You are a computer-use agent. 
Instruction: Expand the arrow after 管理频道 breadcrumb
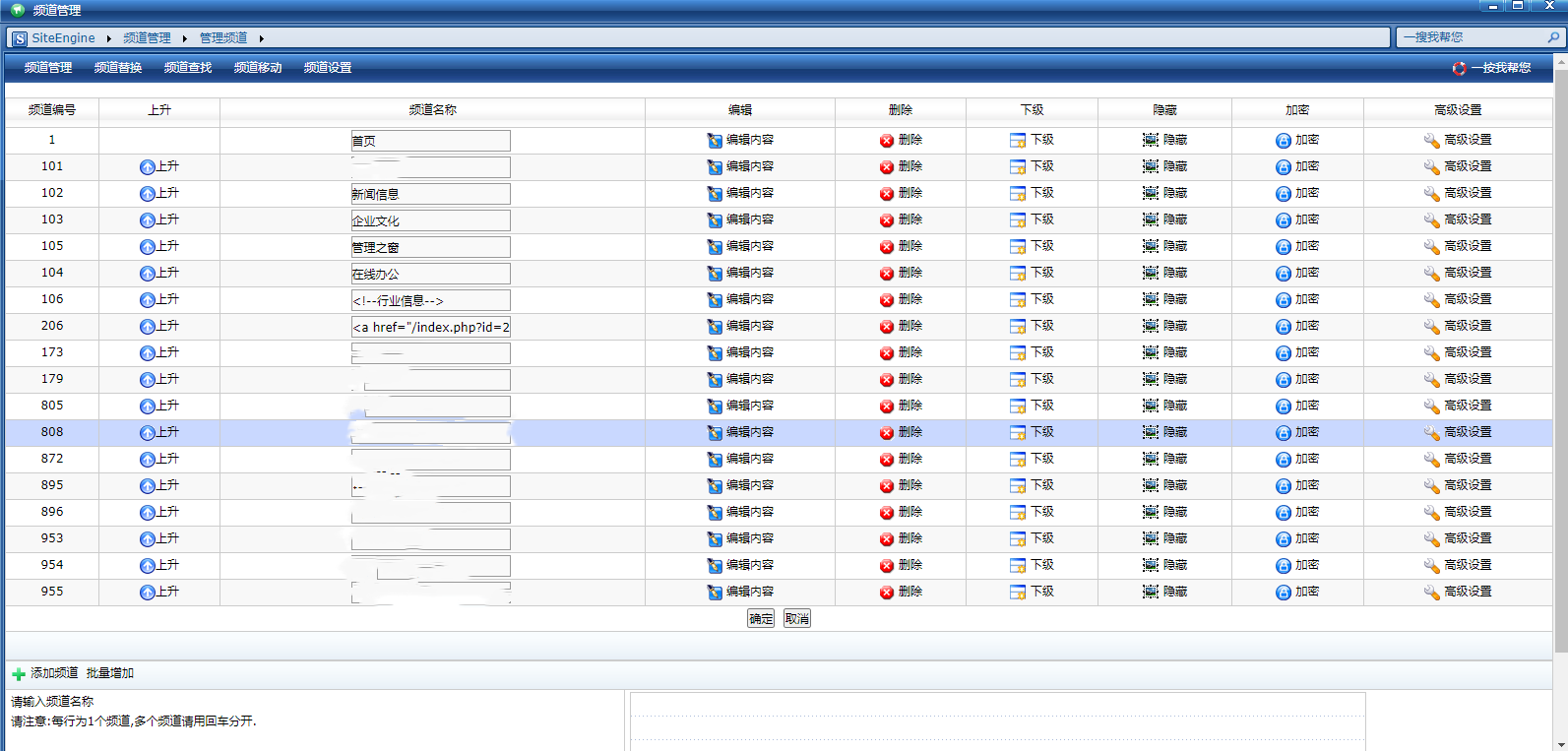tap(262, 38)
